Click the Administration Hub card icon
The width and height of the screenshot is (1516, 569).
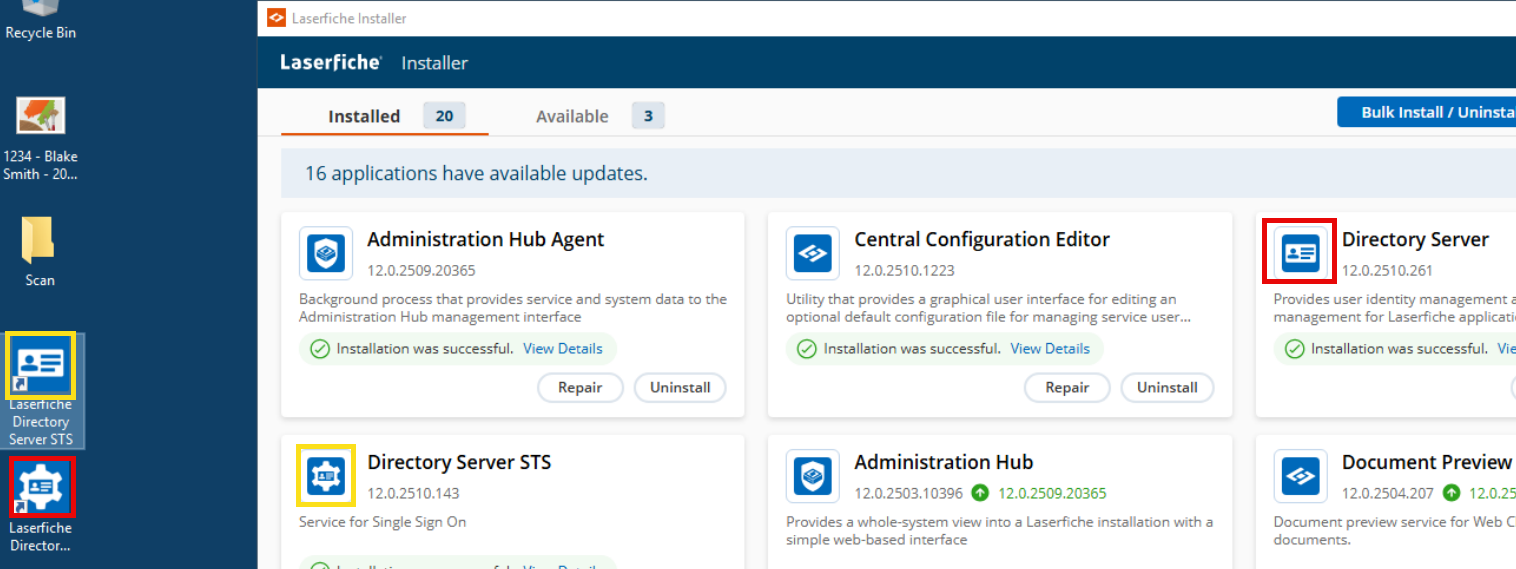(813, 476)
